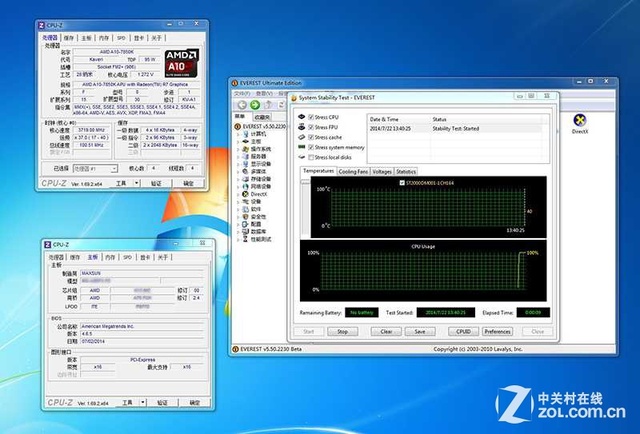Switch to the Statistics tab

point(406,172)
